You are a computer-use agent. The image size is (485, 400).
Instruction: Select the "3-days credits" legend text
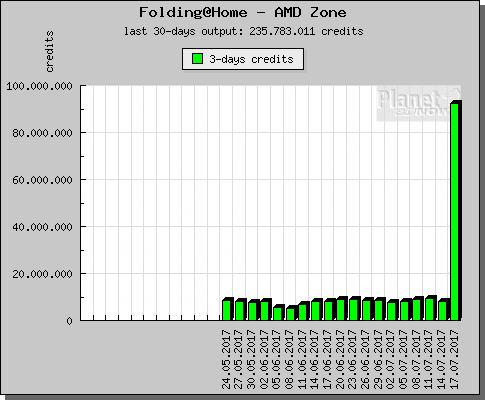251,59
